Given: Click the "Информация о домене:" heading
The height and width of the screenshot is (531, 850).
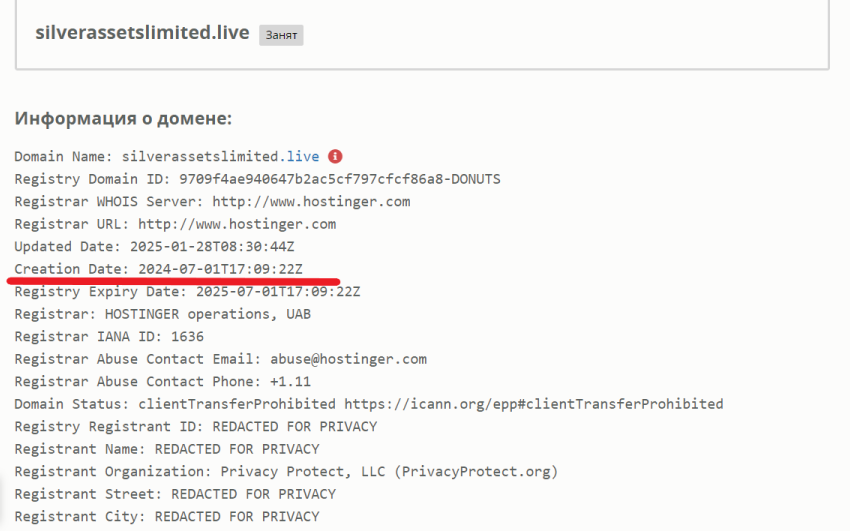Looking at the screenshot, I should [x=123, y=119].
